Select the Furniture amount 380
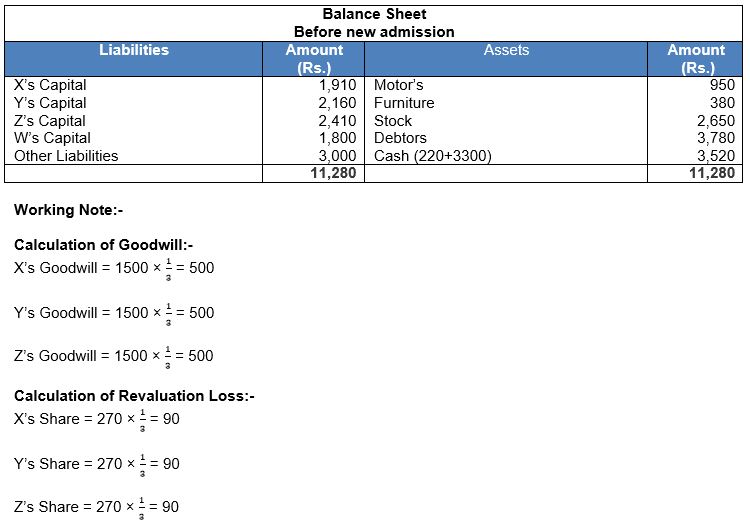Viewport: 750px width, 528px height. [721, 103]
